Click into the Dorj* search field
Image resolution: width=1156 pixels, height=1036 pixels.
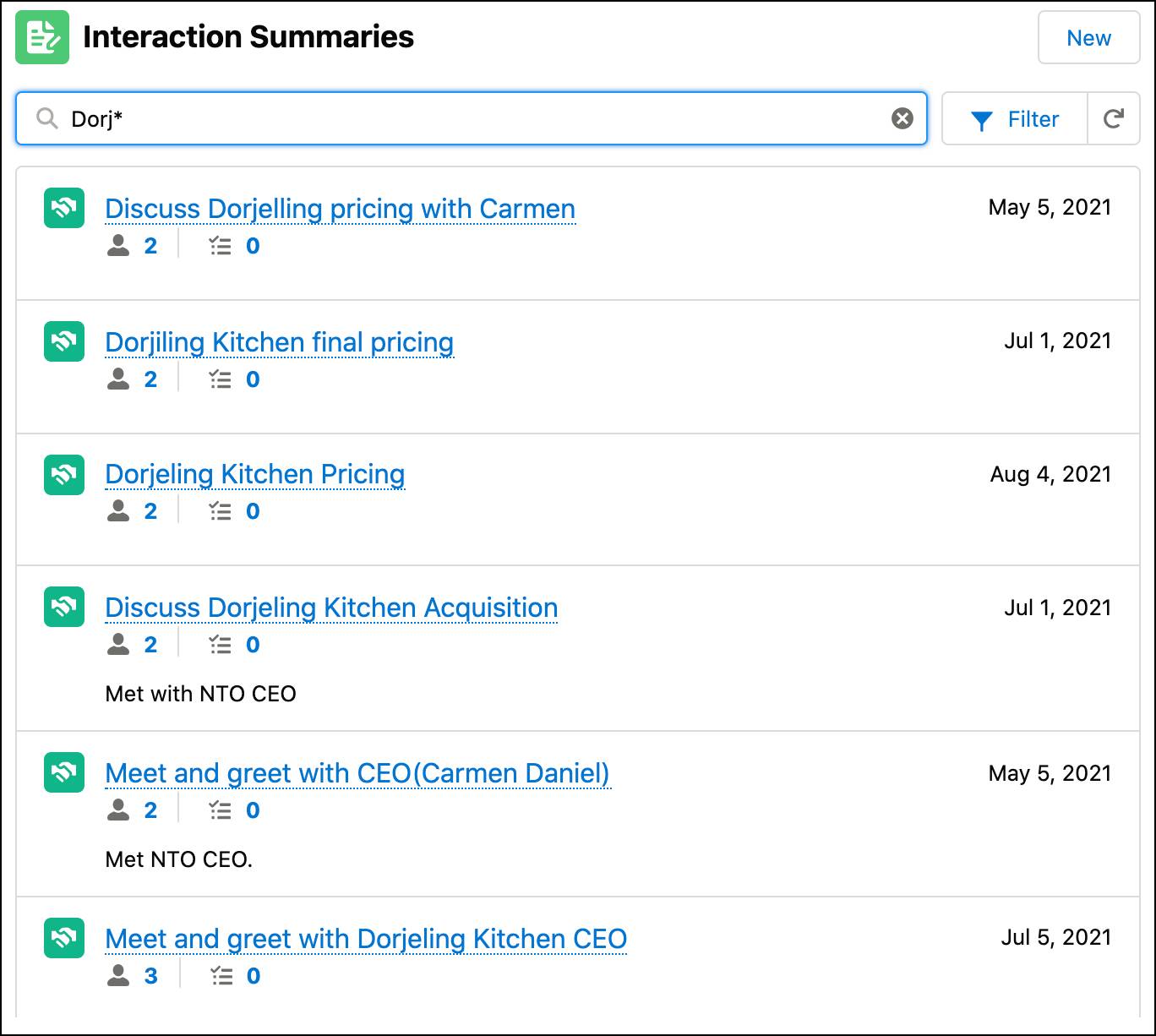click(473, 118)
